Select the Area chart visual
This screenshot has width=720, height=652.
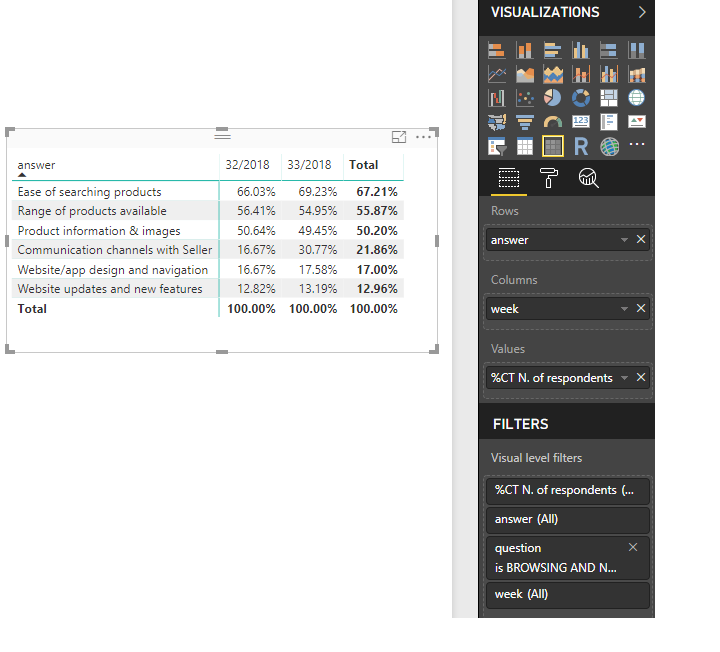pyautogui.click(x=525, y=74)
